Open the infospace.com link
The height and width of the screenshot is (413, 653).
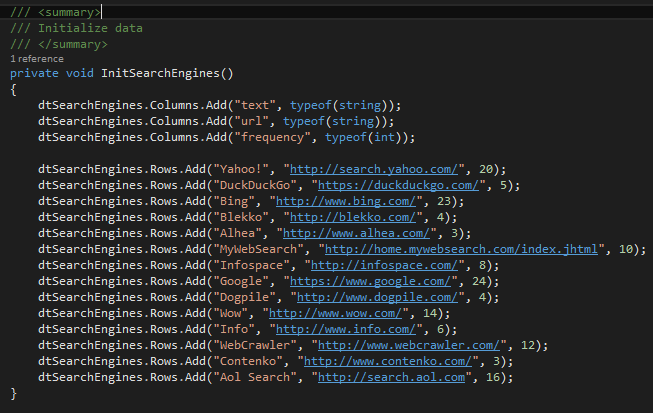(384, 265)
